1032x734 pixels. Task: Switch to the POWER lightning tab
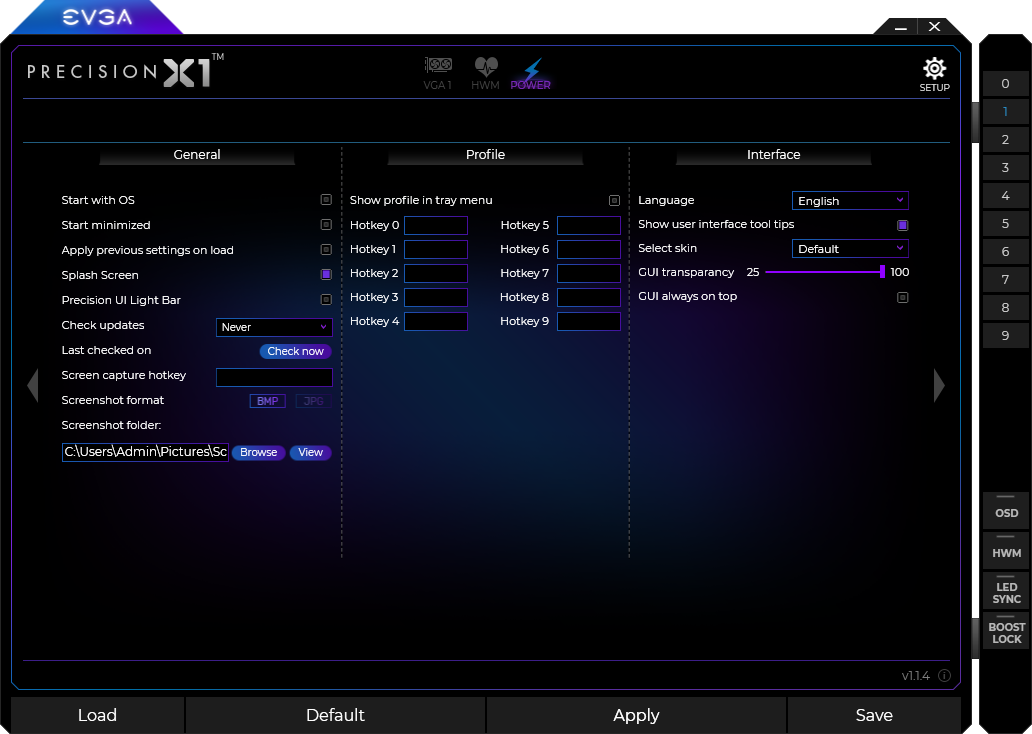click(x=530, y=73)
